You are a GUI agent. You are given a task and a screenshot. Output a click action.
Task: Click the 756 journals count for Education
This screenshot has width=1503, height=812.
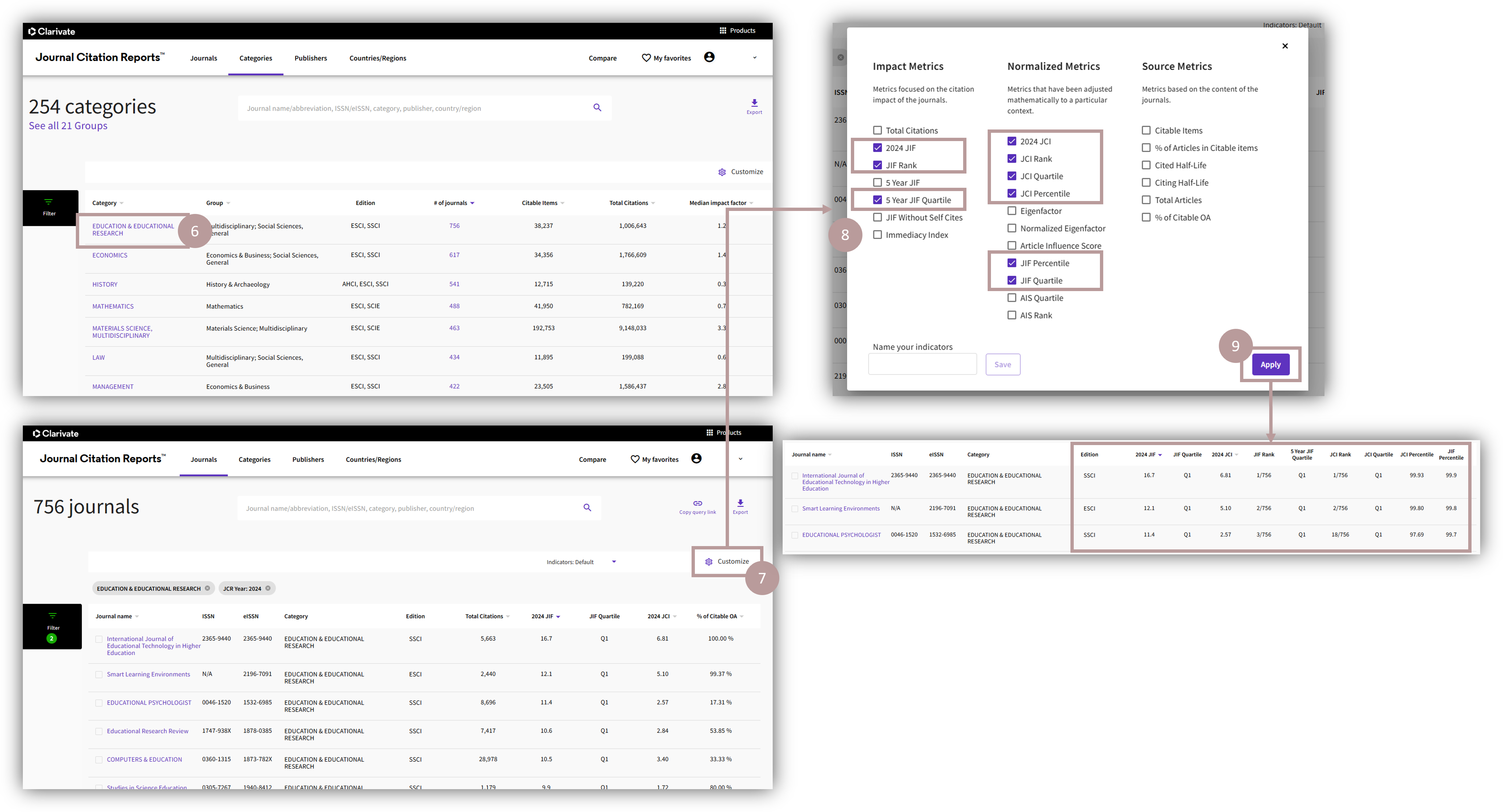454,226
